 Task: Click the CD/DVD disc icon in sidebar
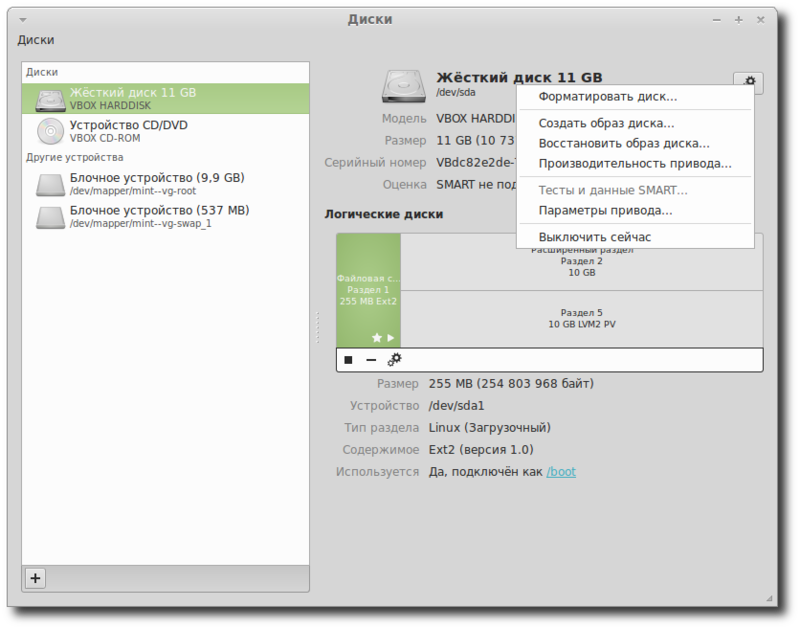click(x=47, y=130)
